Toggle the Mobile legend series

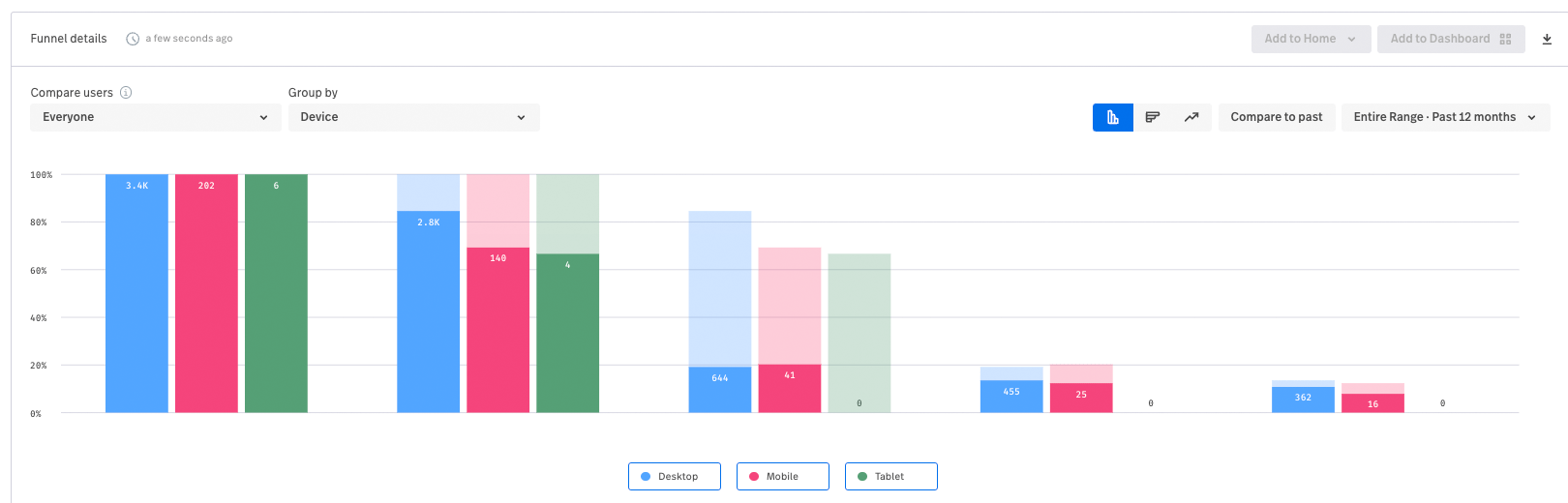pyautogui.click(x=782, y=477)
